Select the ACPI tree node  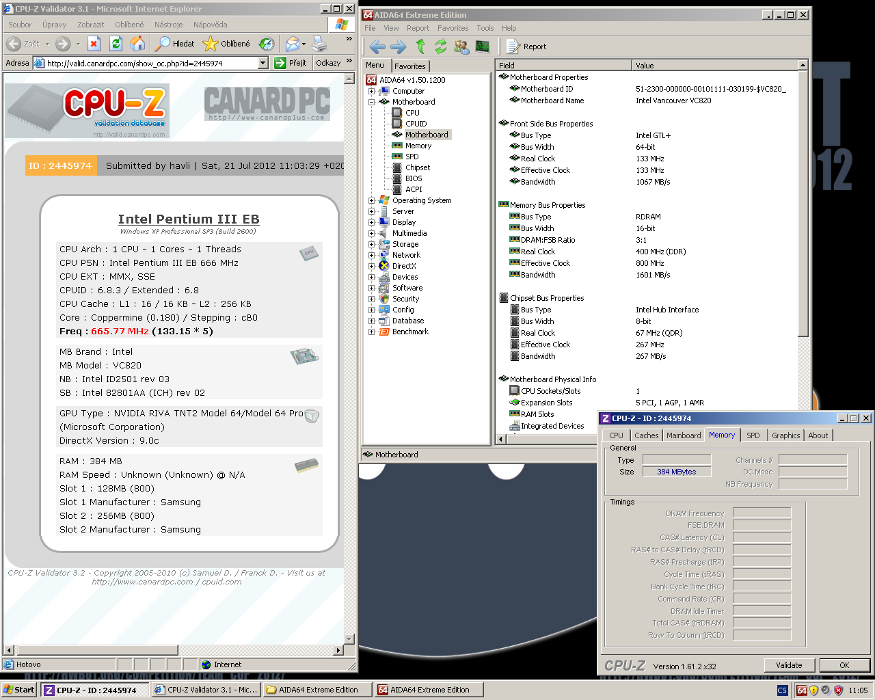click(x=414, y=189)
